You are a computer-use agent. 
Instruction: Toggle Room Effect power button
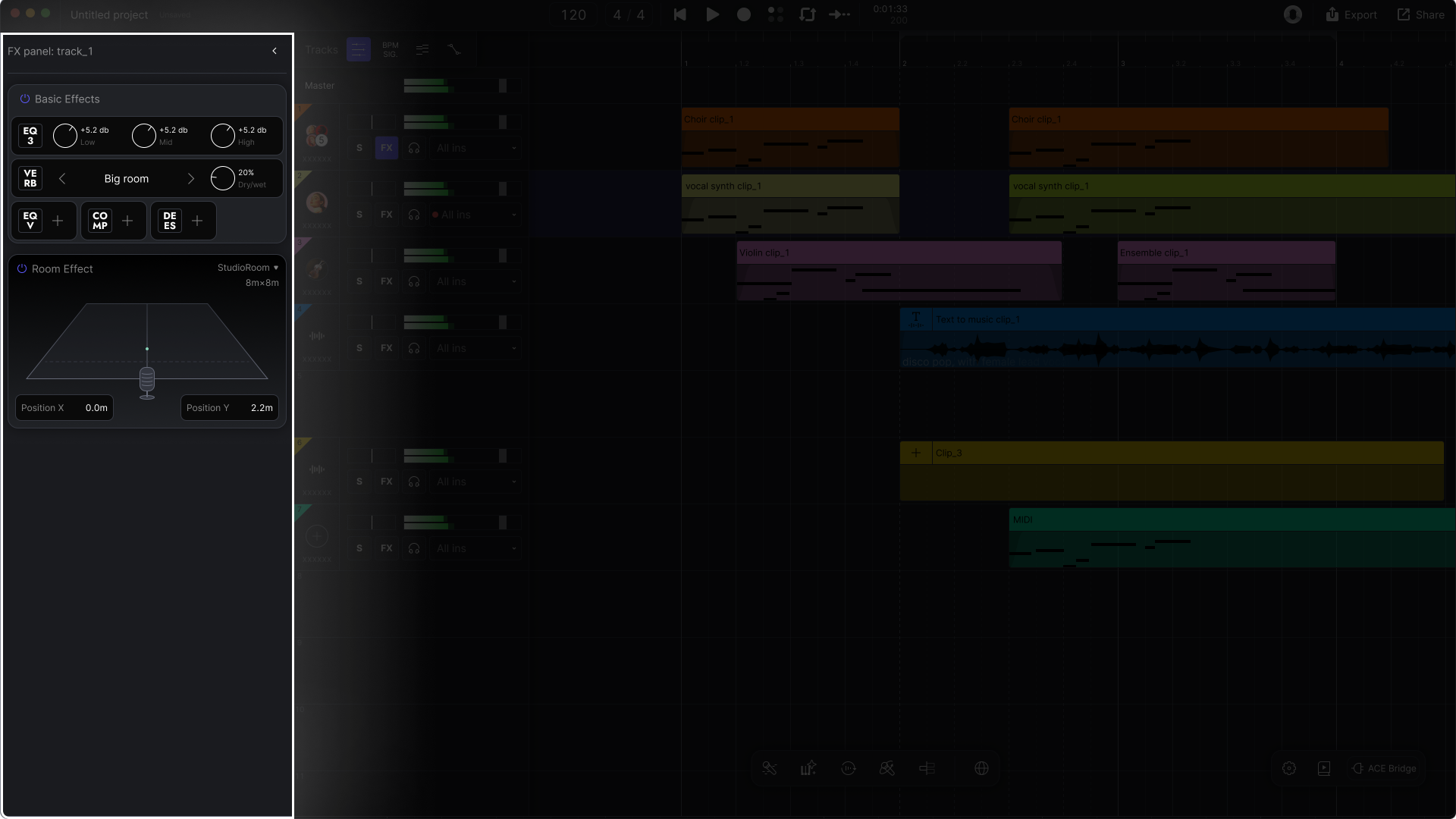(22, 268)
